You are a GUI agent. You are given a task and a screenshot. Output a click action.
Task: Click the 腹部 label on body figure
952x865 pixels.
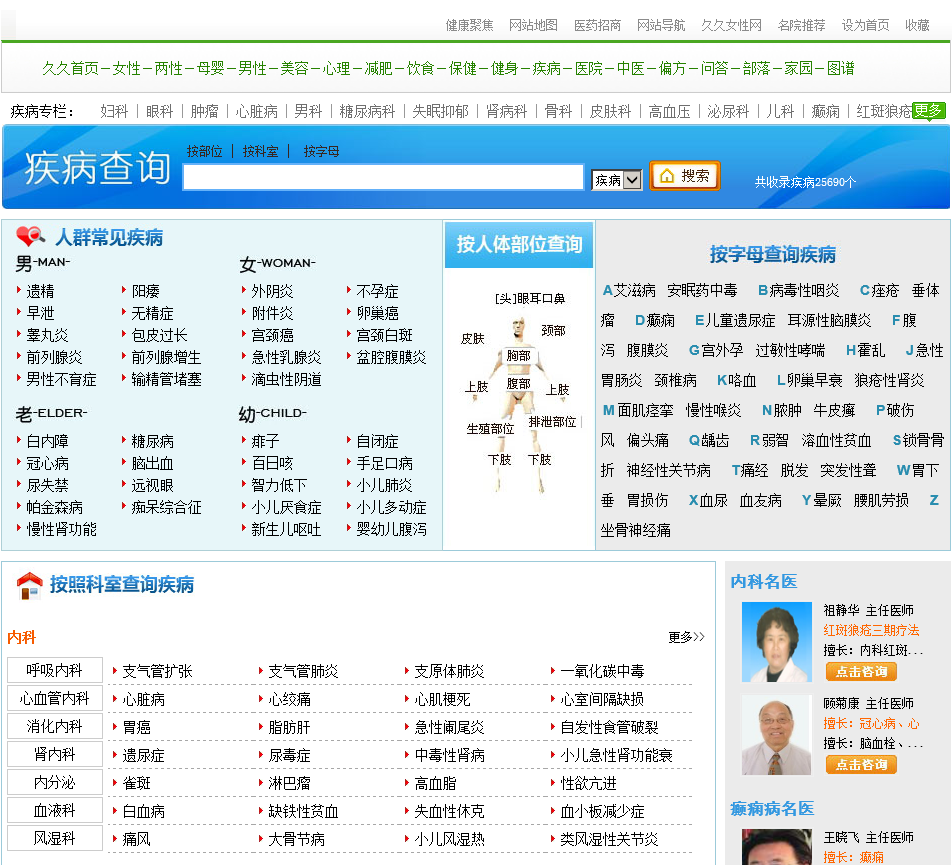[518, 383]
